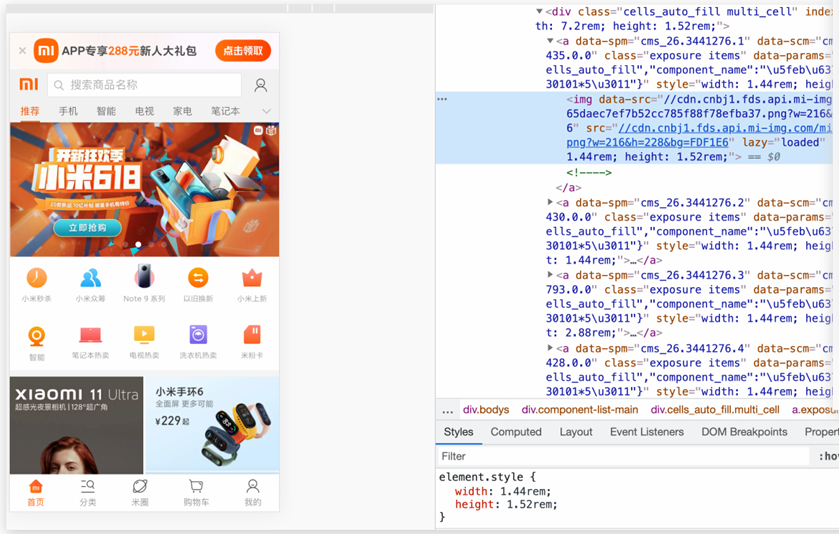The width and height of the screenshot is (839, 534).
Task: Select the div.component-list-main breadcrumb
Action: [580, 410]
